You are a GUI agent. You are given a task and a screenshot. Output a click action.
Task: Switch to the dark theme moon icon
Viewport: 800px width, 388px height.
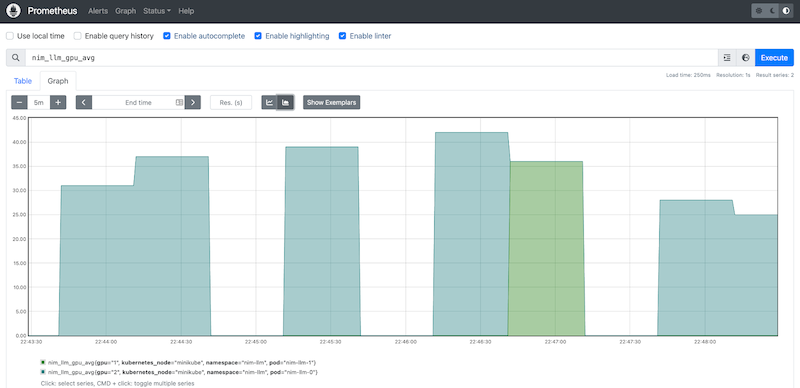coord(772,11)
